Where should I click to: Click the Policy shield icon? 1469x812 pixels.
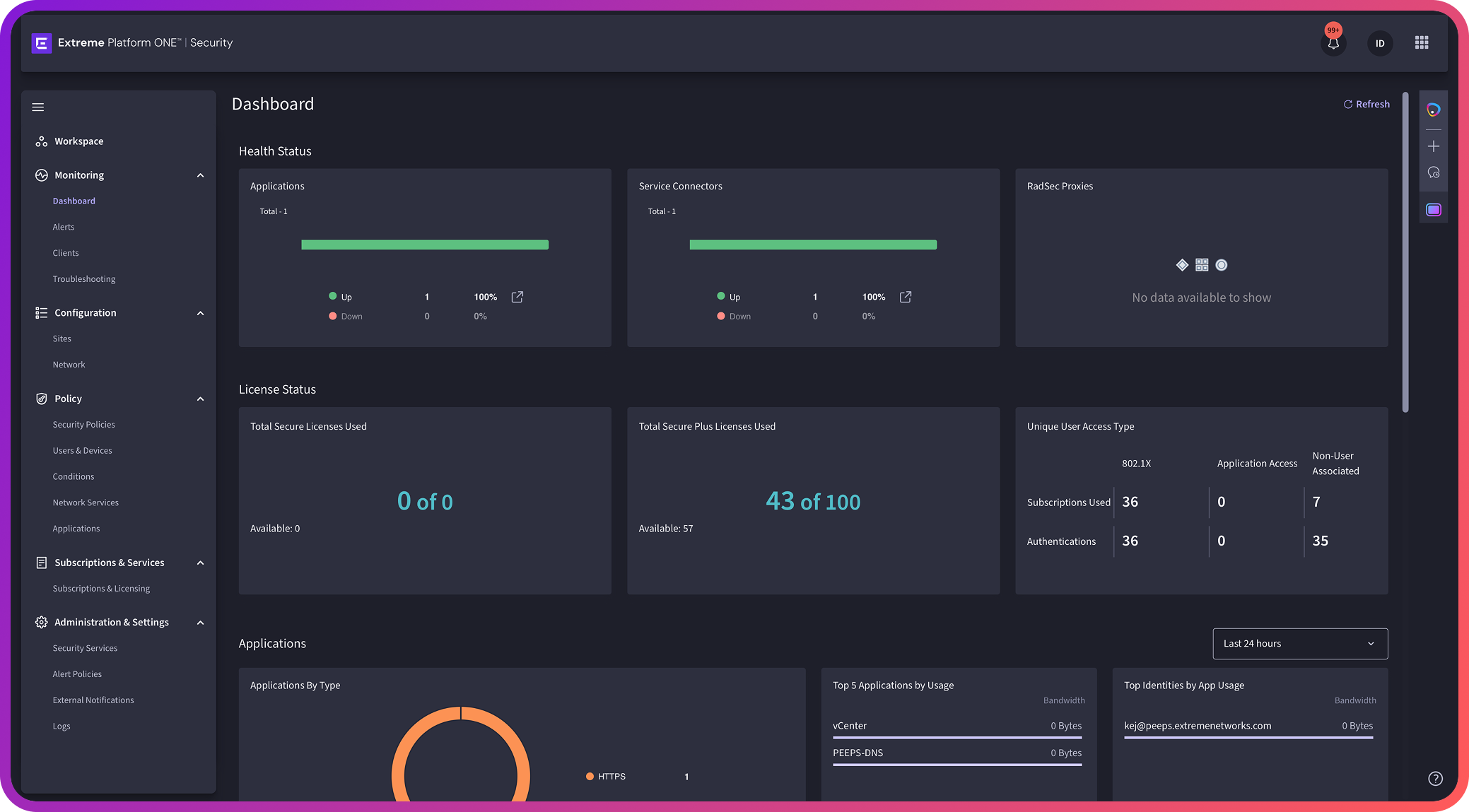[42, 399]
